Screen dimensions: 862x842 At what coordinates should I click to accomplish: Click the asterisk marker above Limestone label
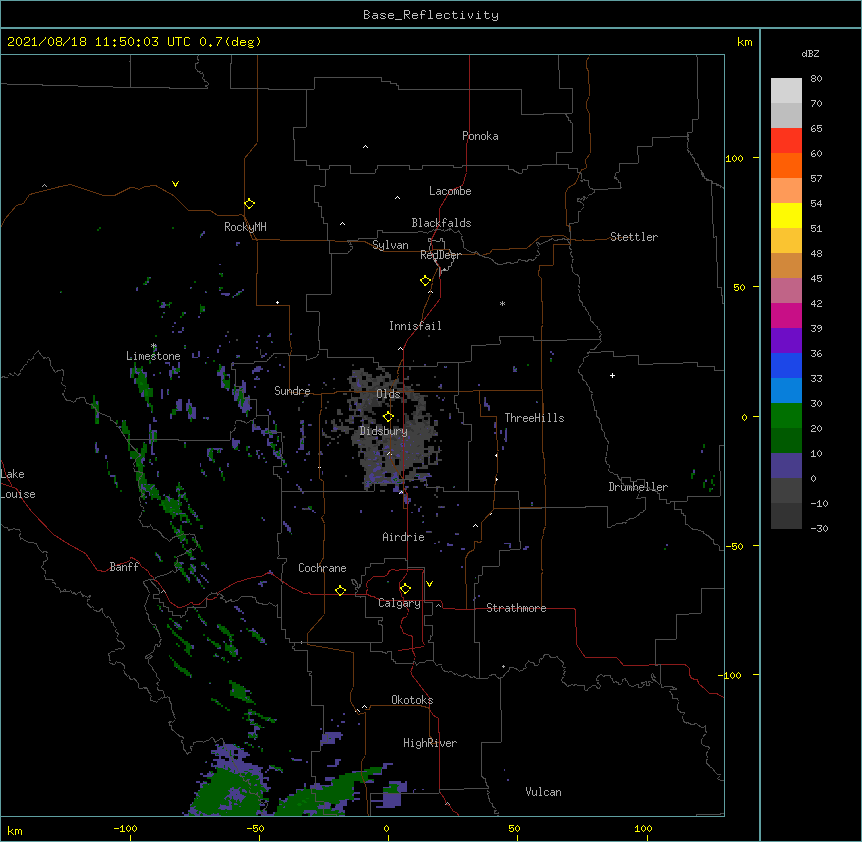click(154, 346)
